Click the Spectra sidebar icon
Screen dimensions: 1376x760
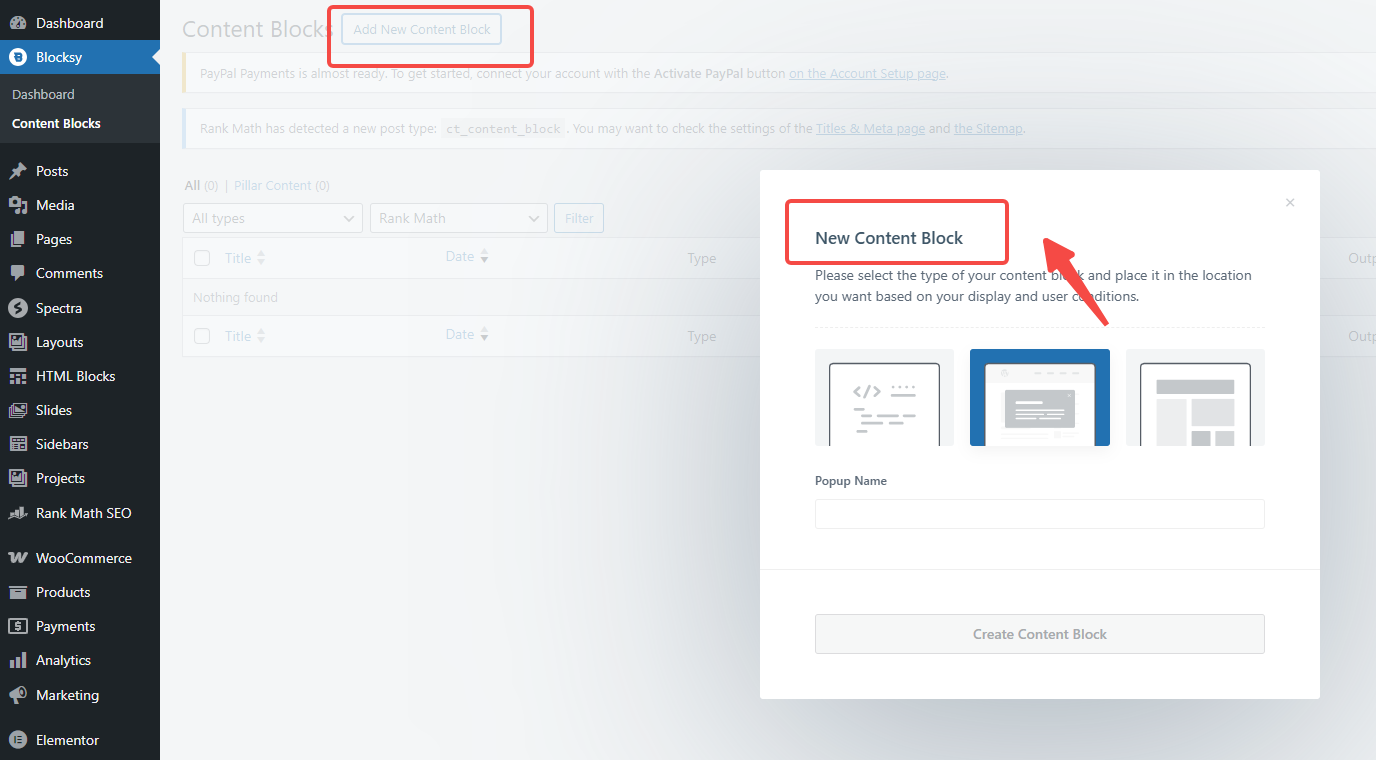[18, 308]
